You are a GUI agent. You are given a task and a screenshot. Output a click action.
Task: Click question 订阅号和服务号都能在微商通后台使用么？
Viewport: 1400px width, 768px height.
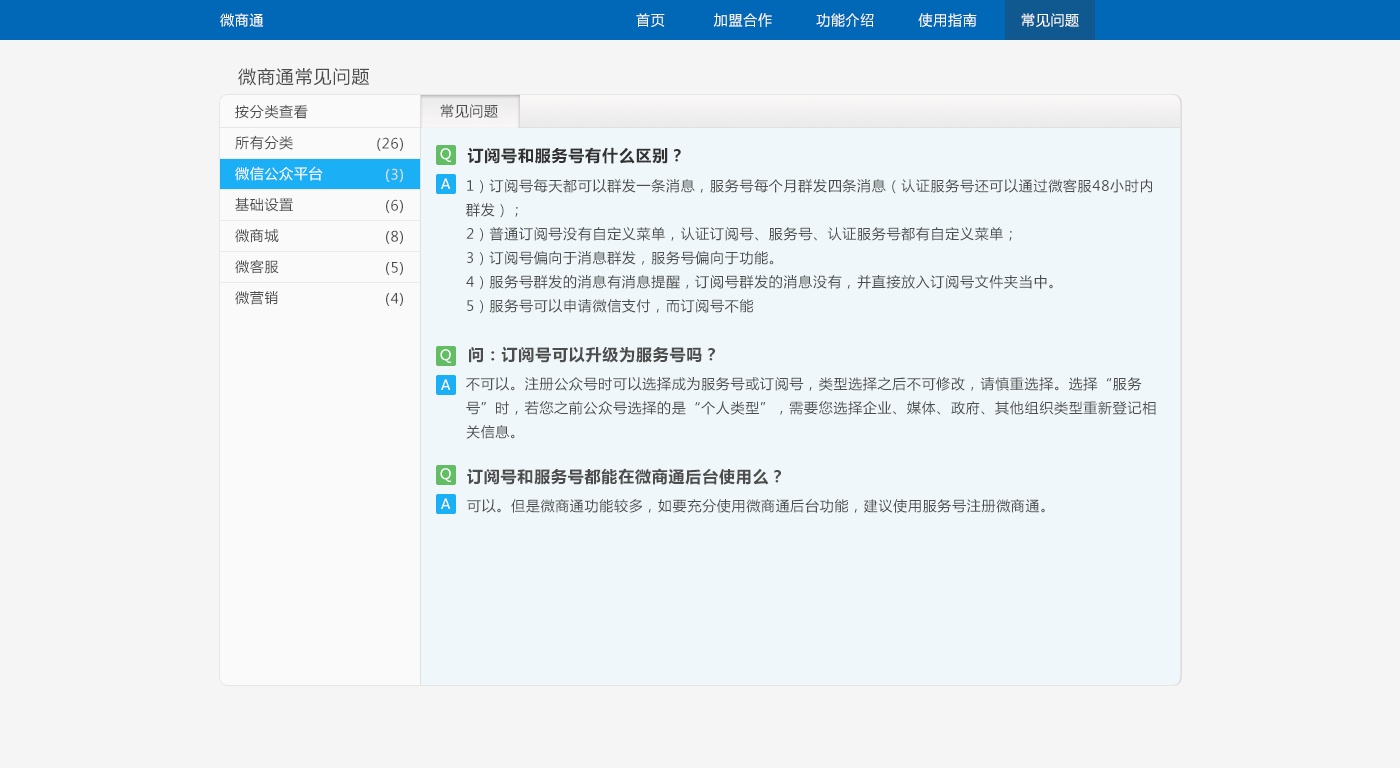[625, 477]
